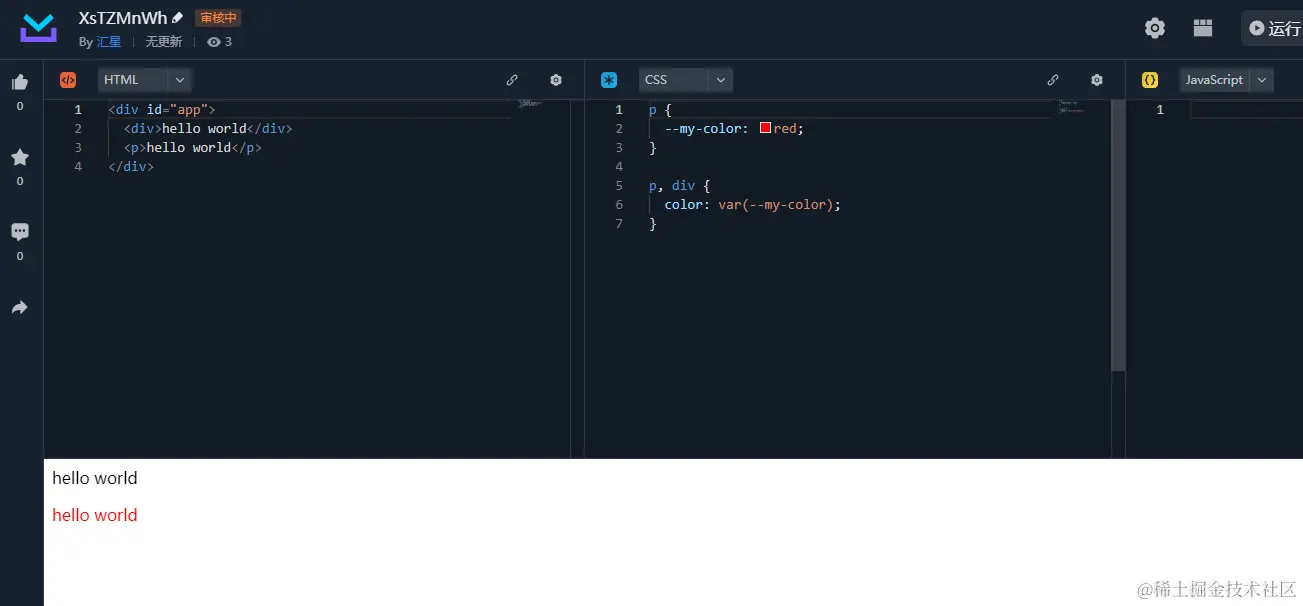The image size is (1303, 606).
Task: Share the project with arrow icon
Action: pyautogui.click(x=20, y=307)
